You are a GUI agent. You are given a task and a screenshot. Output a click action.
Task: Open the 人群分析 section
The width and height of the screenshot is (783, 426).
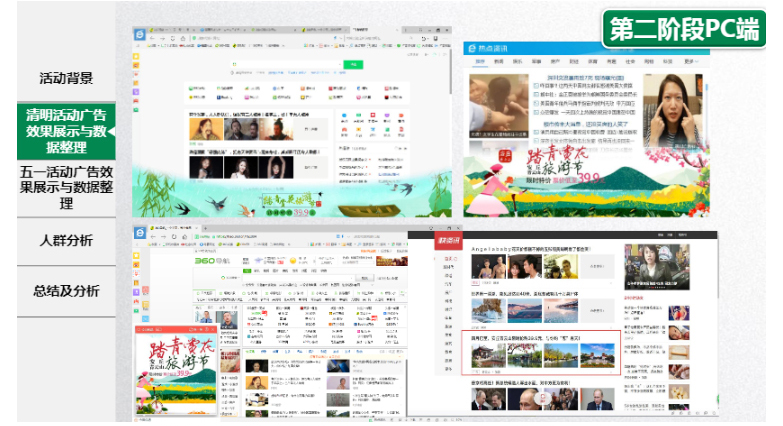[66, 240]
